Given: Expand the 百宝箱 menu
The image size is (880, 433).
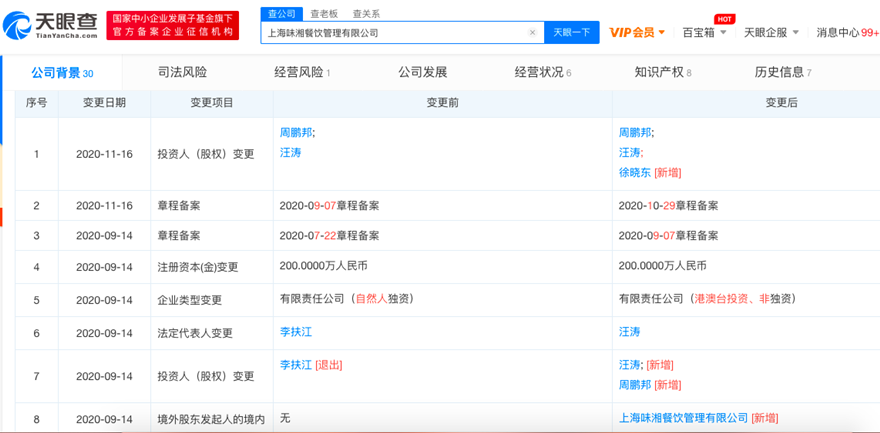Looking at the screenshot, I should coord(705,33).
